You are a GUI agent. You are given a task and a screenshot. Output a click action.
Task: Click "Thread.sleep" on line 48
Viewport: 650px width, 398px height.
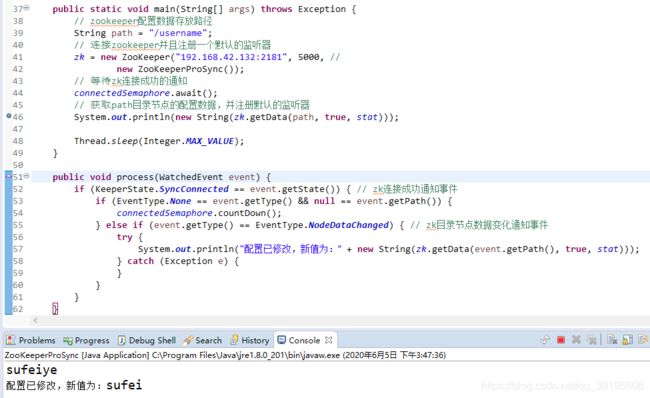pyautogui.click(x=106, y=141)
